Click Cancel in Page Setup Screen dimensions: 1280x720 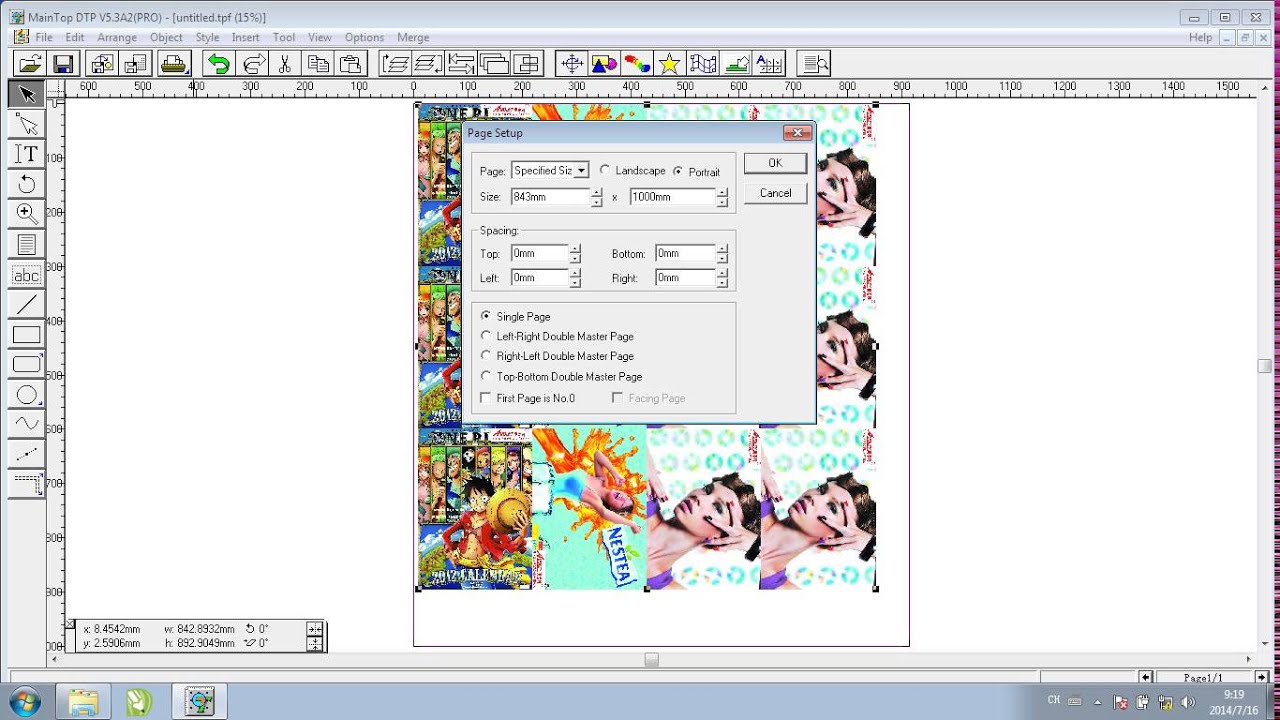775,193
